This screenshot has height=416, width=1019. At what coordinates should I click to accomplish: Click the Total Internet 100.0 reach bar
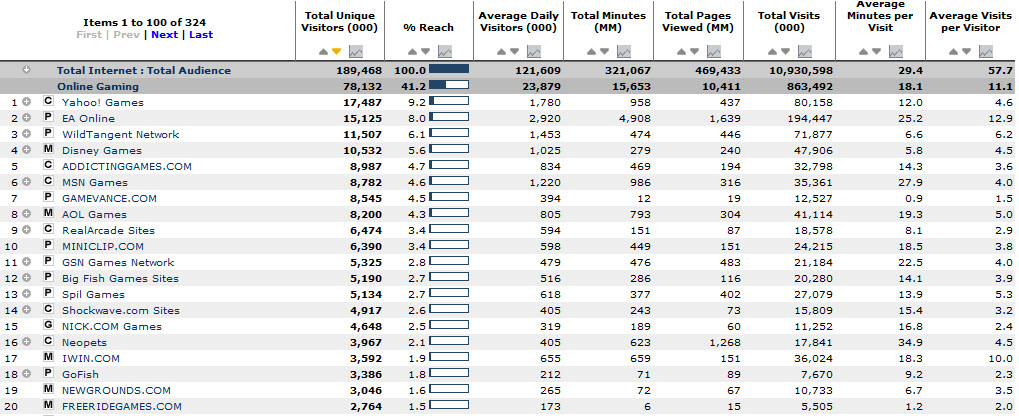click(x=449, y=68)
